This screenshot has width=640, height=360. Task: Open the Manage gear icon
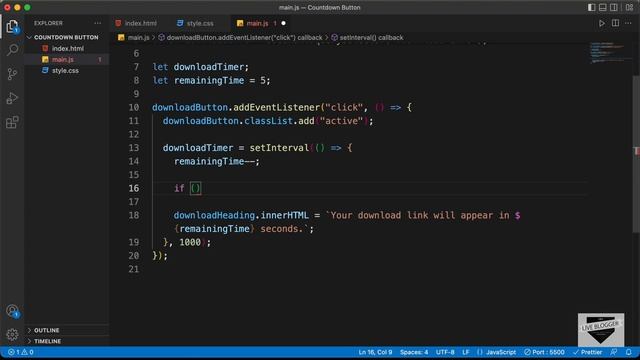coord(12,335)
